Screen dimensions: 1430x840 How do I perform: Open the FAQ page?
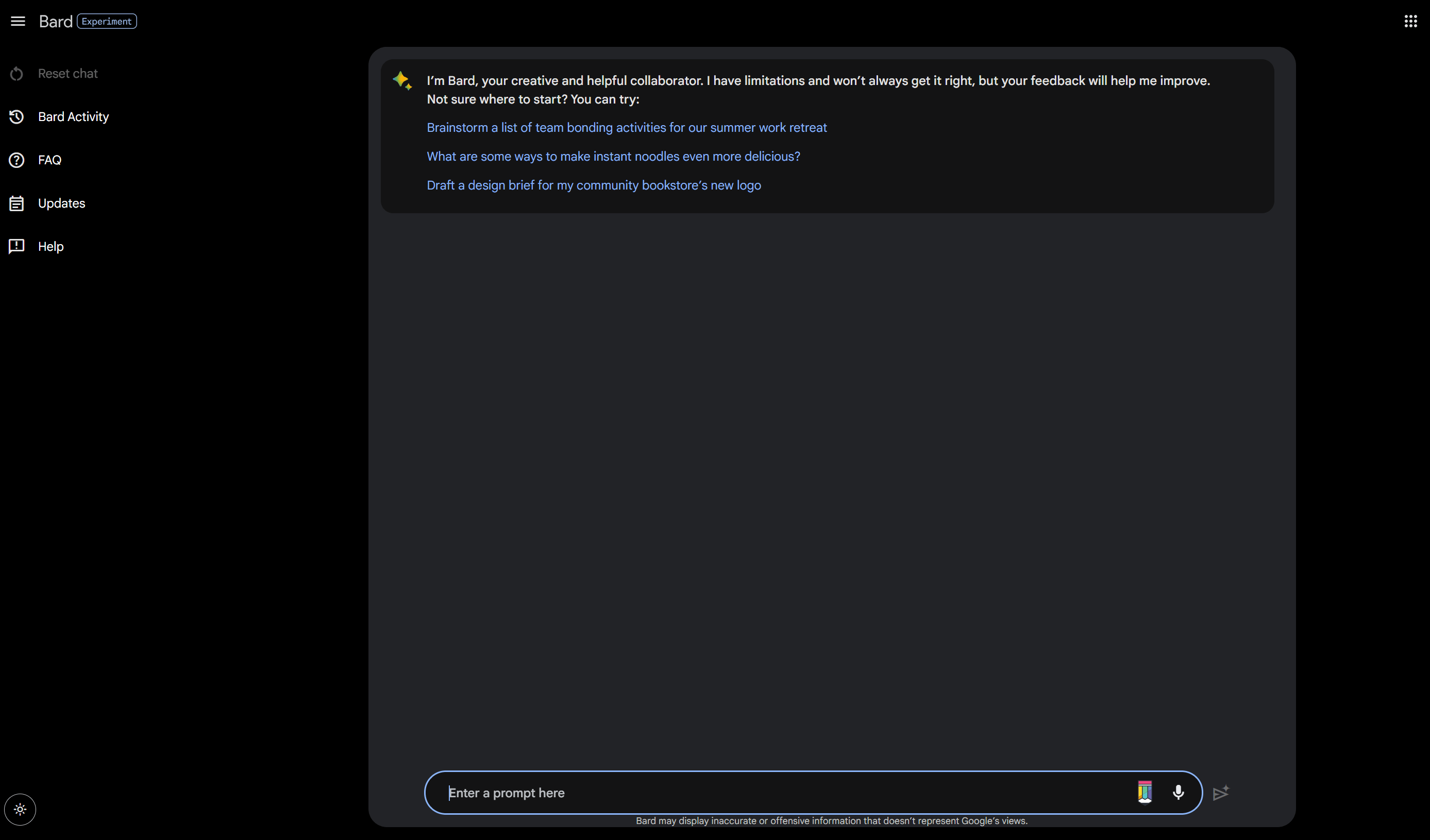point(49,160)
